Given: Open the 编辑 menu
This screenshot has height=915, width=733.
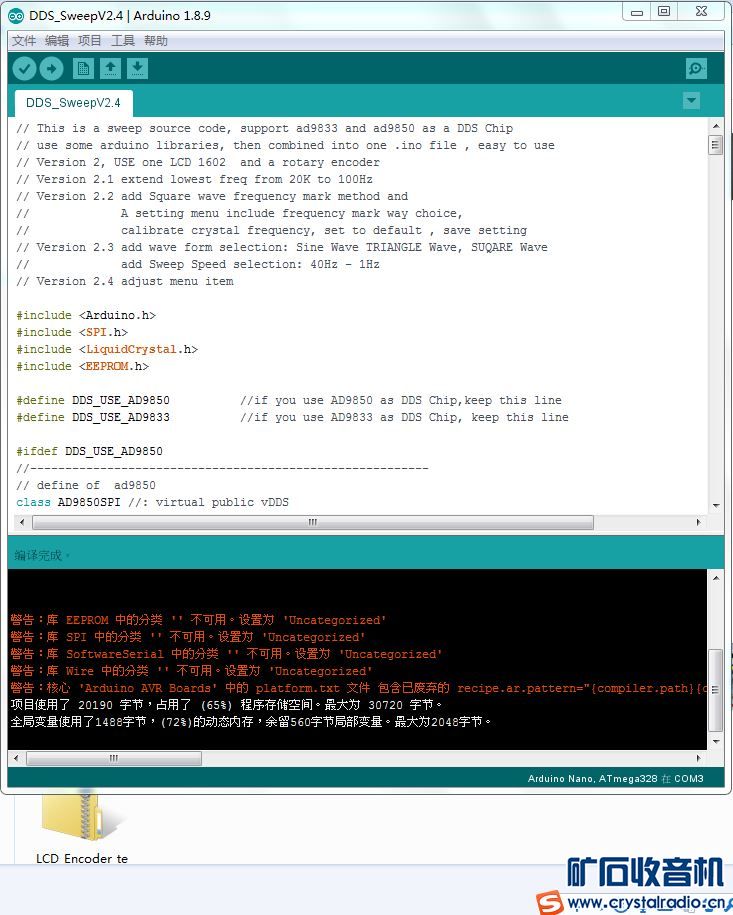Looking at the screenshot, I should tap(57, 41).
